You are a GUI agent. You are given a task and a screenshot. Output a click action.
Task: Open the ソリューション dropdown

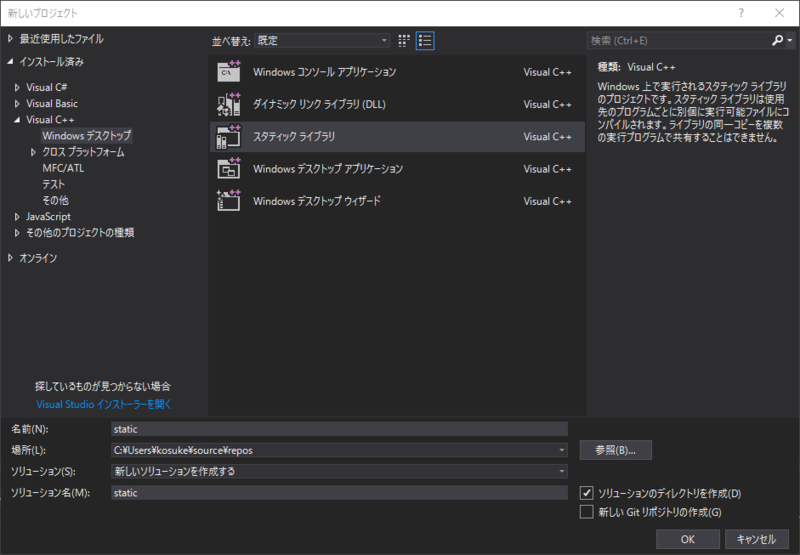[339, 471]
